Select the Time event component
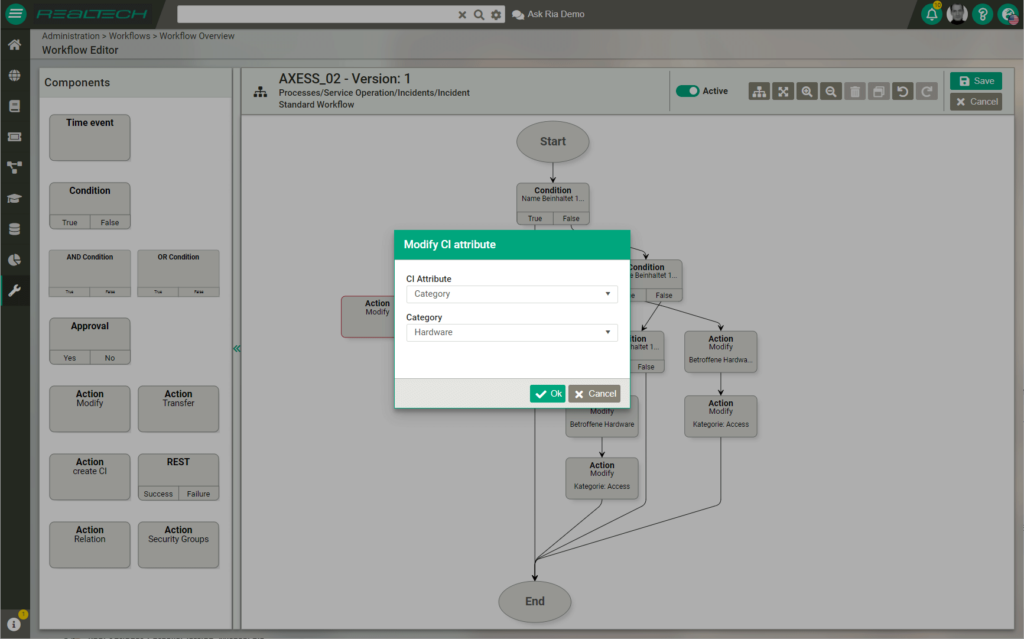1024x639 pixels. click(x=90, y=137)
